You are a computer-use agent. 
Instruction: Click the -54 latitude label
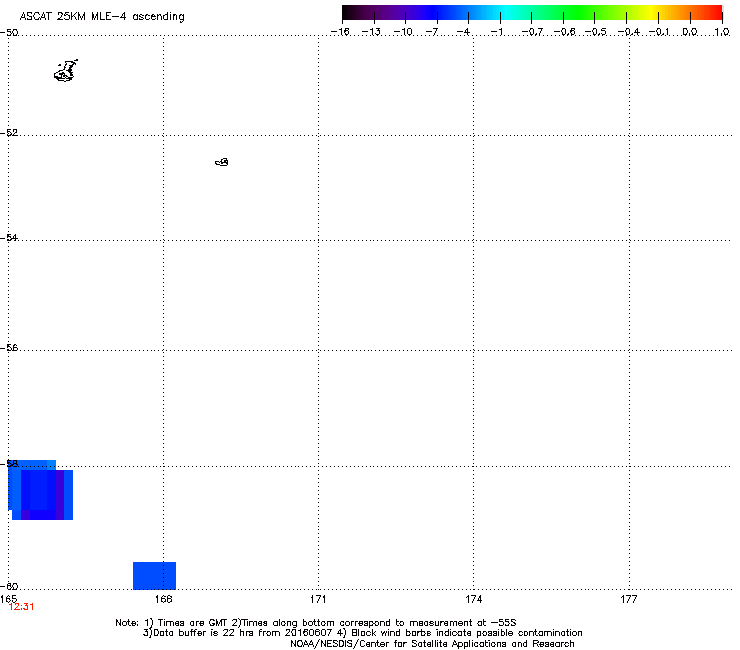coord(9,237)
